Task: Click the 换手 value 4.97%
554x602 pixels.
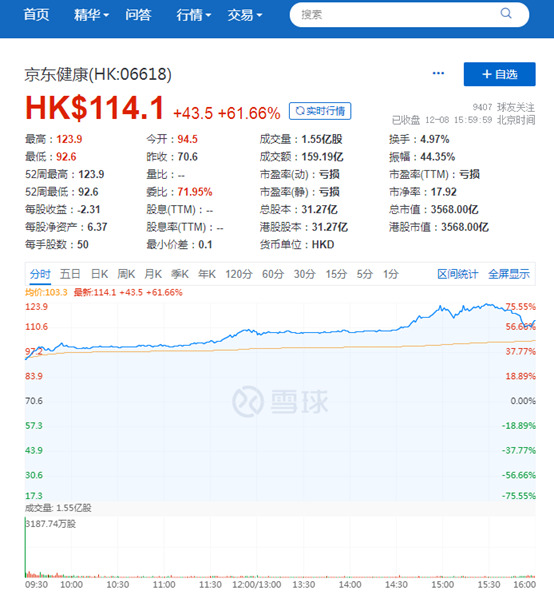Action: point(435,139)
